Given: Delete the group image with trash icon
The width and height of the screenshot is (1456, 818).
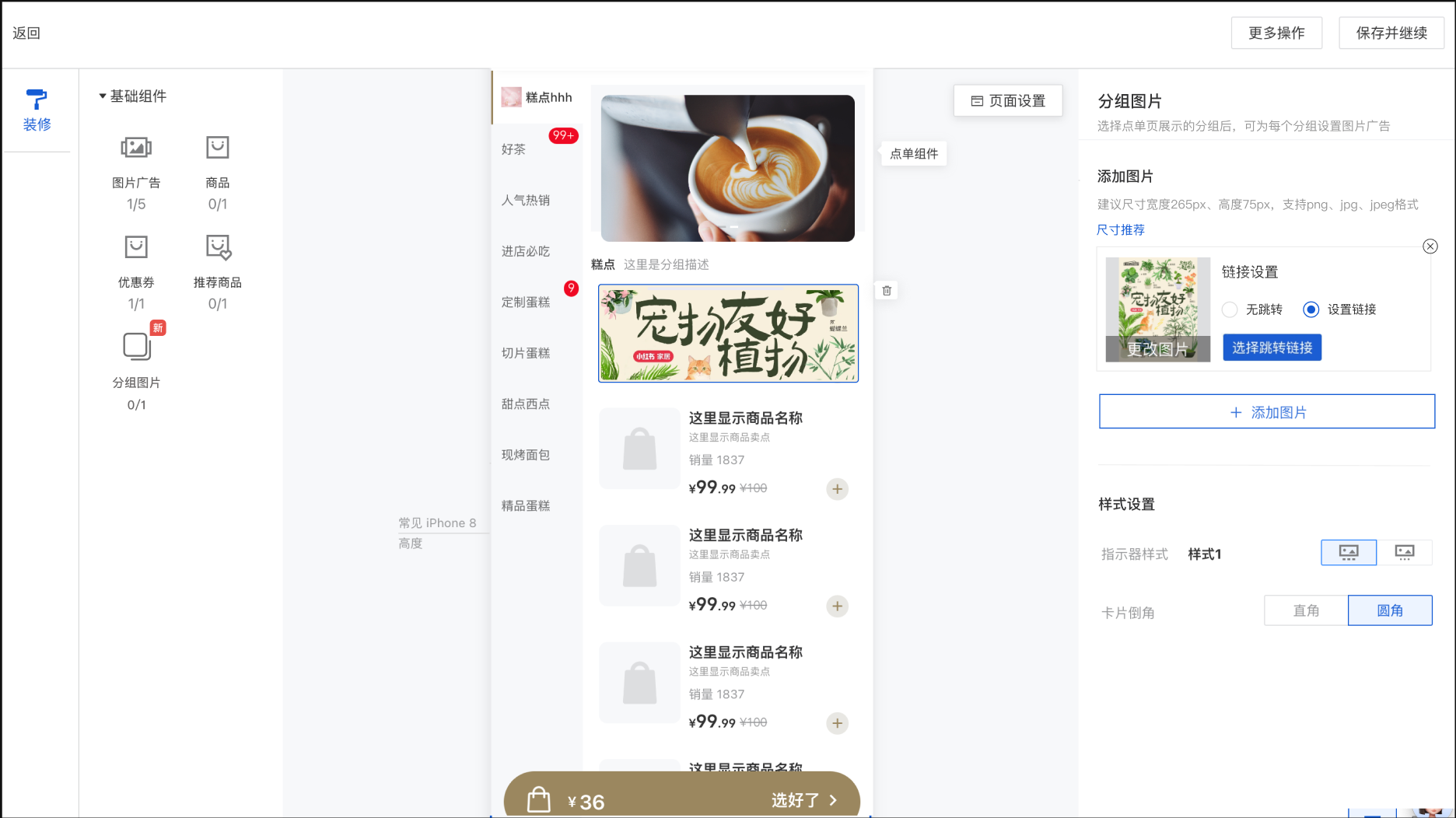Looking at the screenshot, I should click(x=887, y=291).
